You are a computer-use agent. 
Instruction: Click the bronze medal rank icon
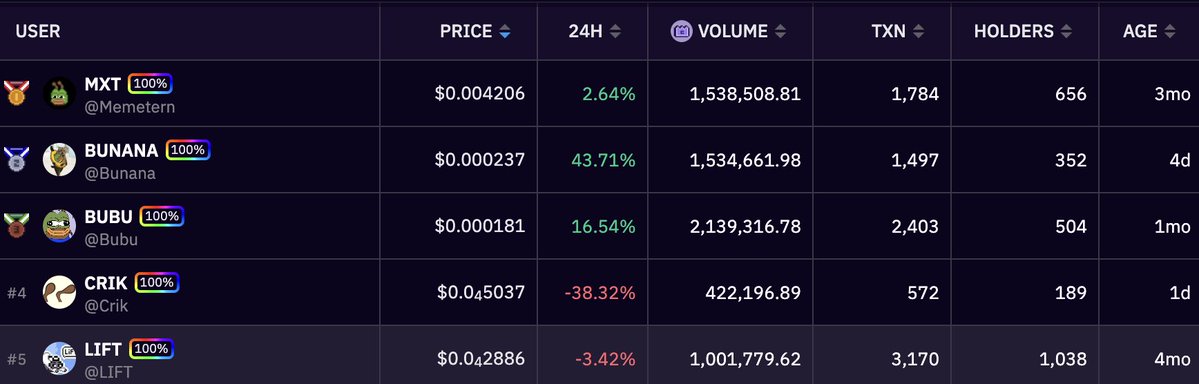16,226
